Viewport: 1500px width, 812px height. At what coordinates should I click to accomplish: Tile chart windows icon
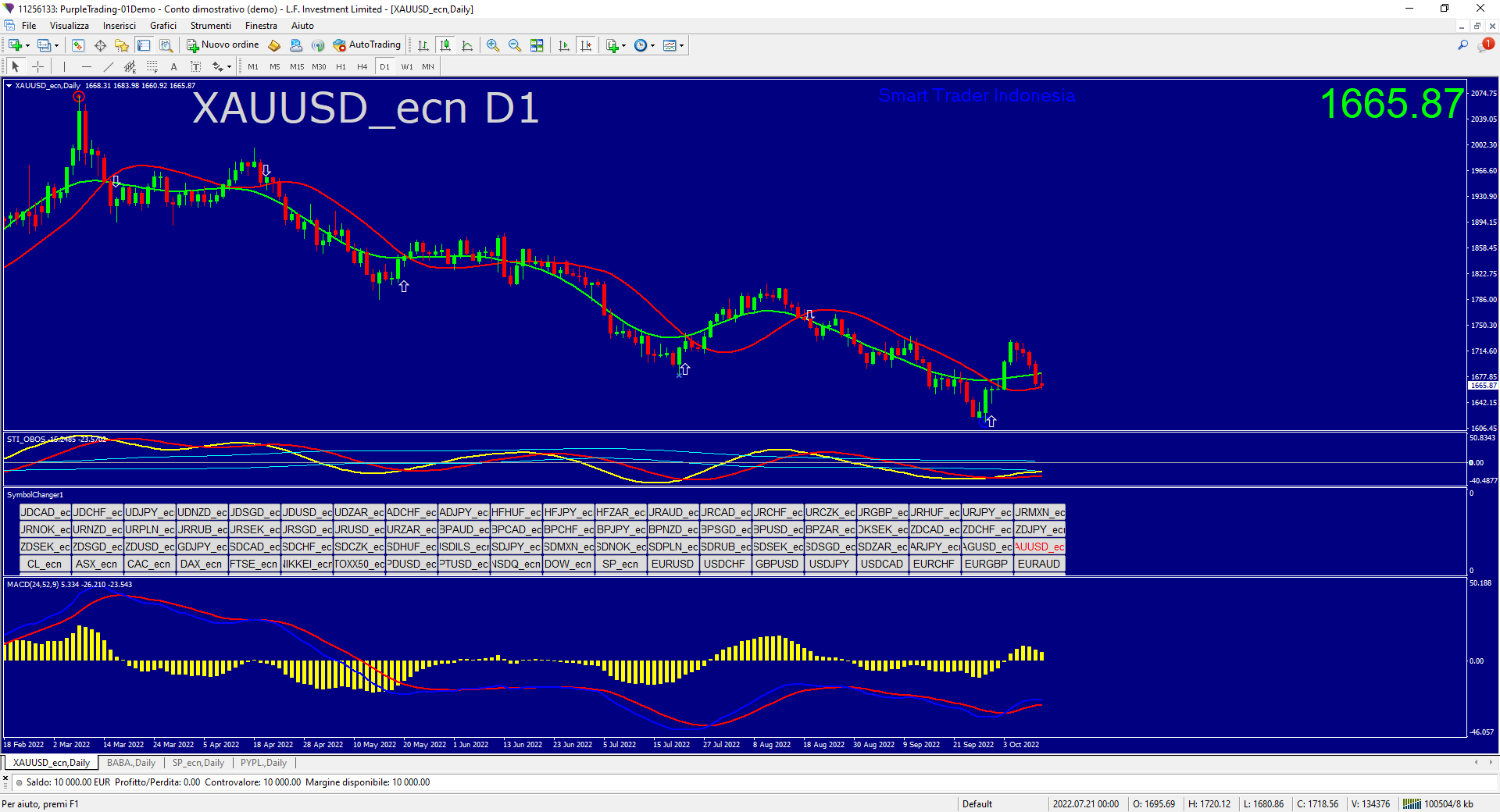pyautogui.click(x=537, y=45)
